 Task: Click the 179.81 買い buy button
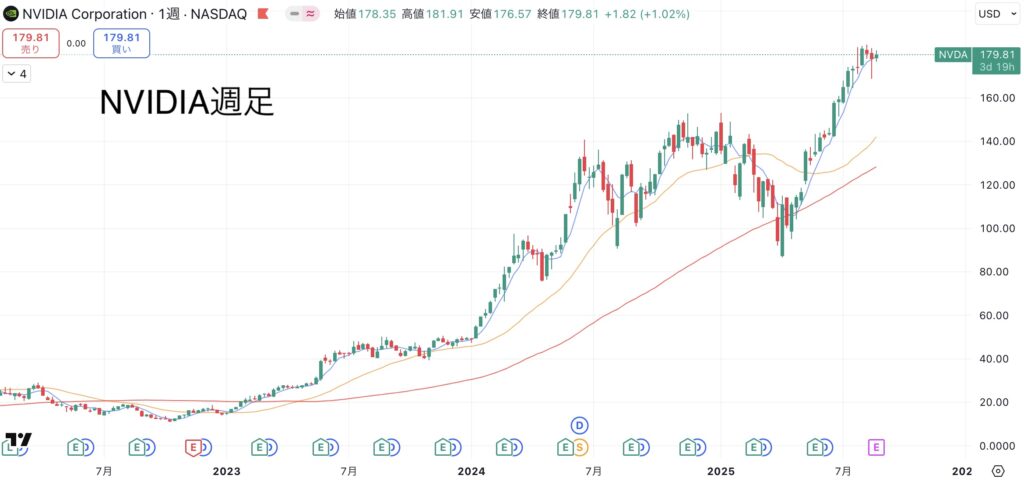point(122,42)
